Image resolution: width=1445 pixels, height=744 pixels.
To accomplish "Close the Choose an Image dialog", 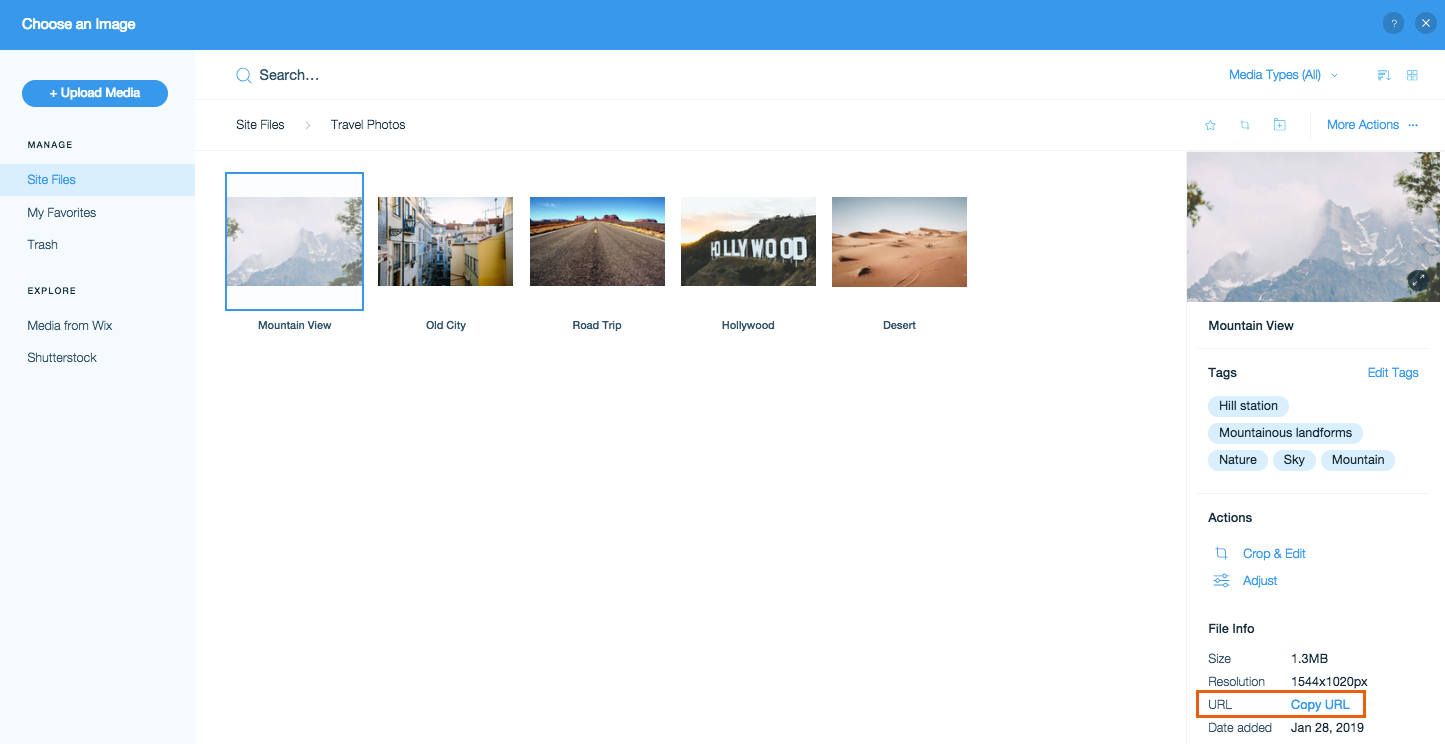I will 1426,24.
